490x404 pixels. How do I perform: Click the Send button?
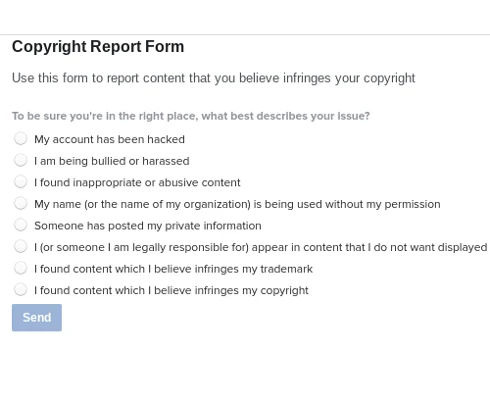[37, 317]
